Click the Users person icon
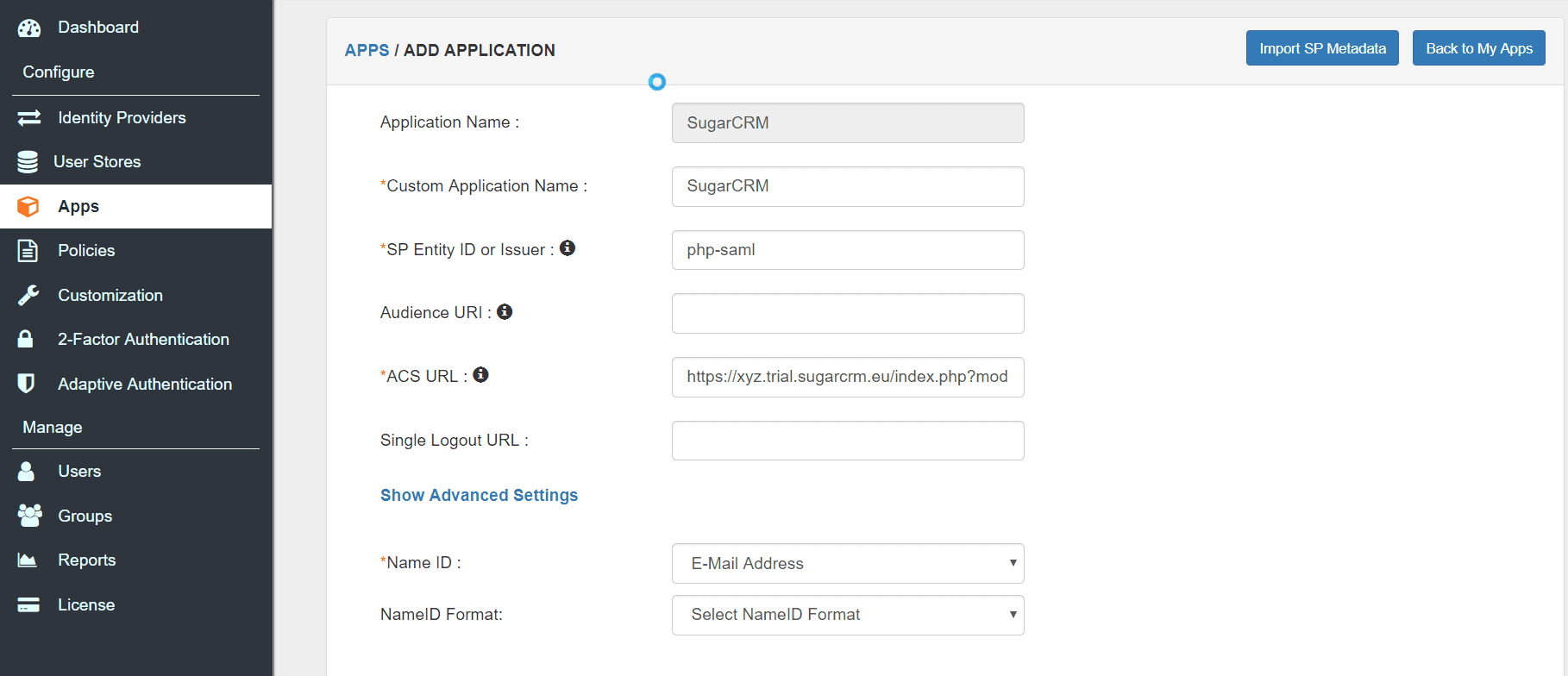Screen dimensions: 1568x676 [27, 471]
